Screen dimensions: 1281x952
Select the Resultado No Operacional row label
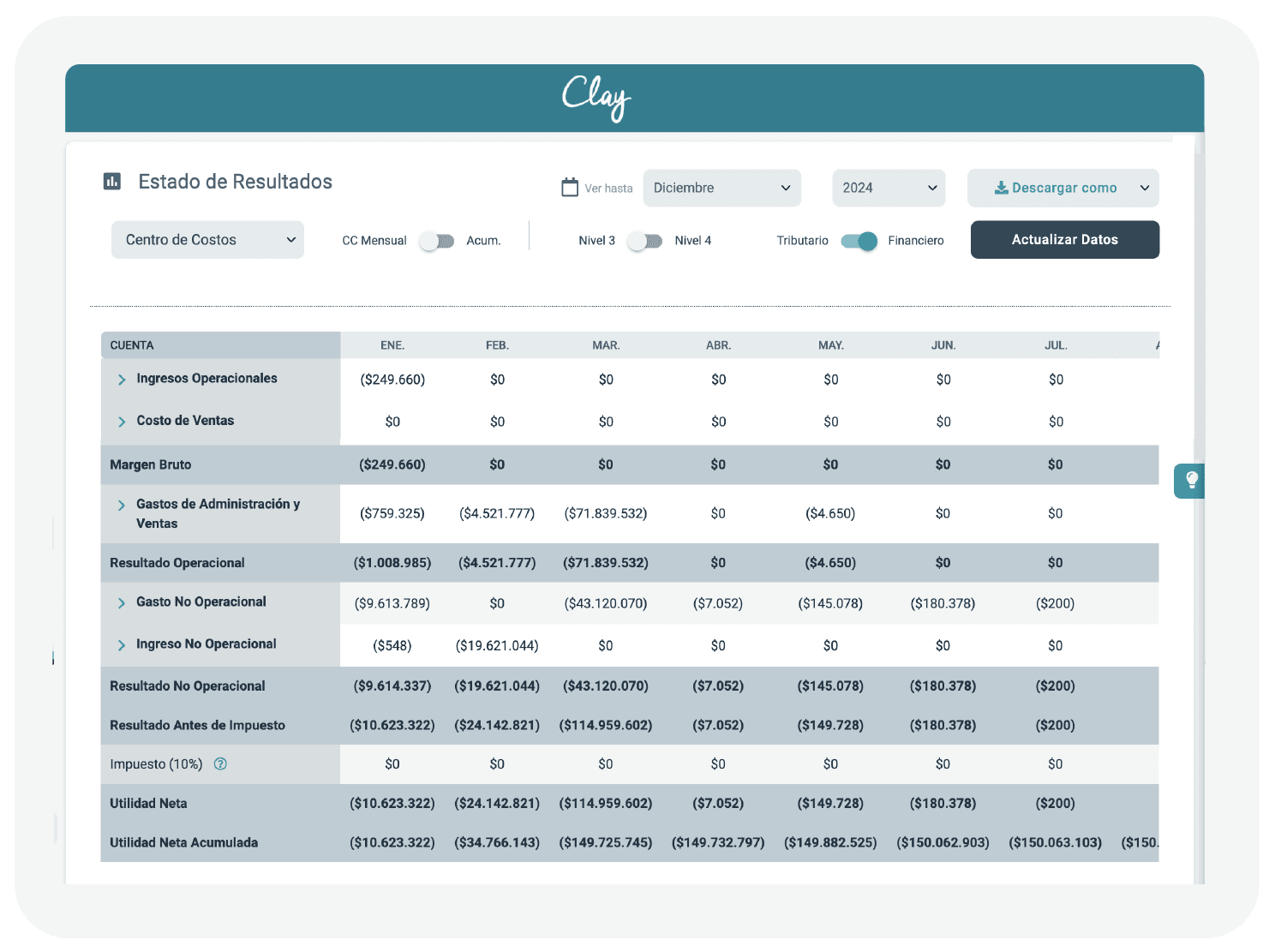(x=188, y=686)
